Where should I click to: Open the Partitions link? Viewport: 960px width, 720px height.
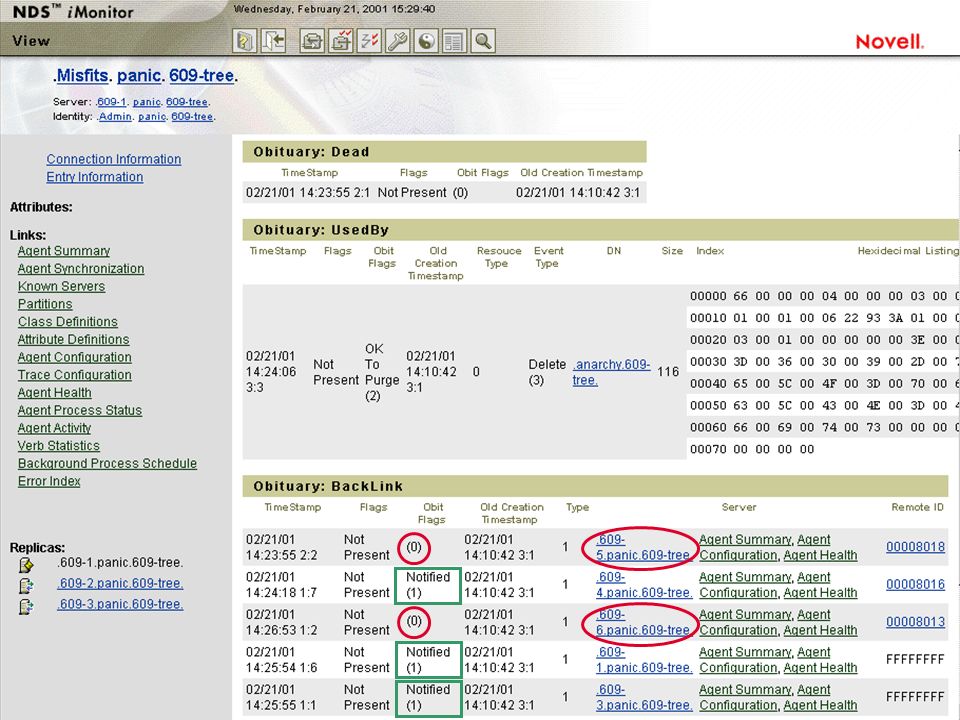click(45, 304)
